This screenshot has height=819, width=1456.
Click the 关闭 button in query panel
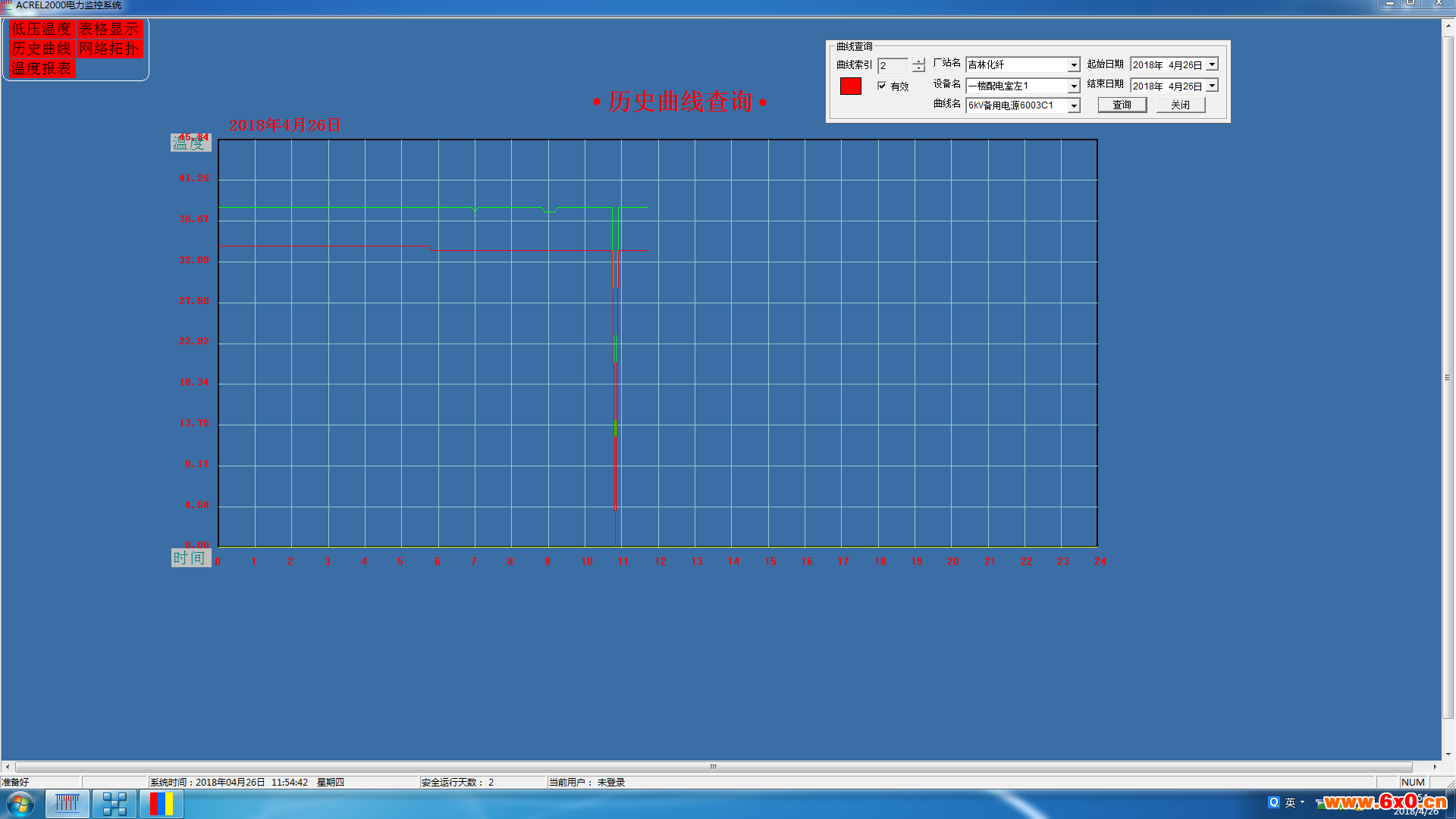click(x=1180, y=105)
